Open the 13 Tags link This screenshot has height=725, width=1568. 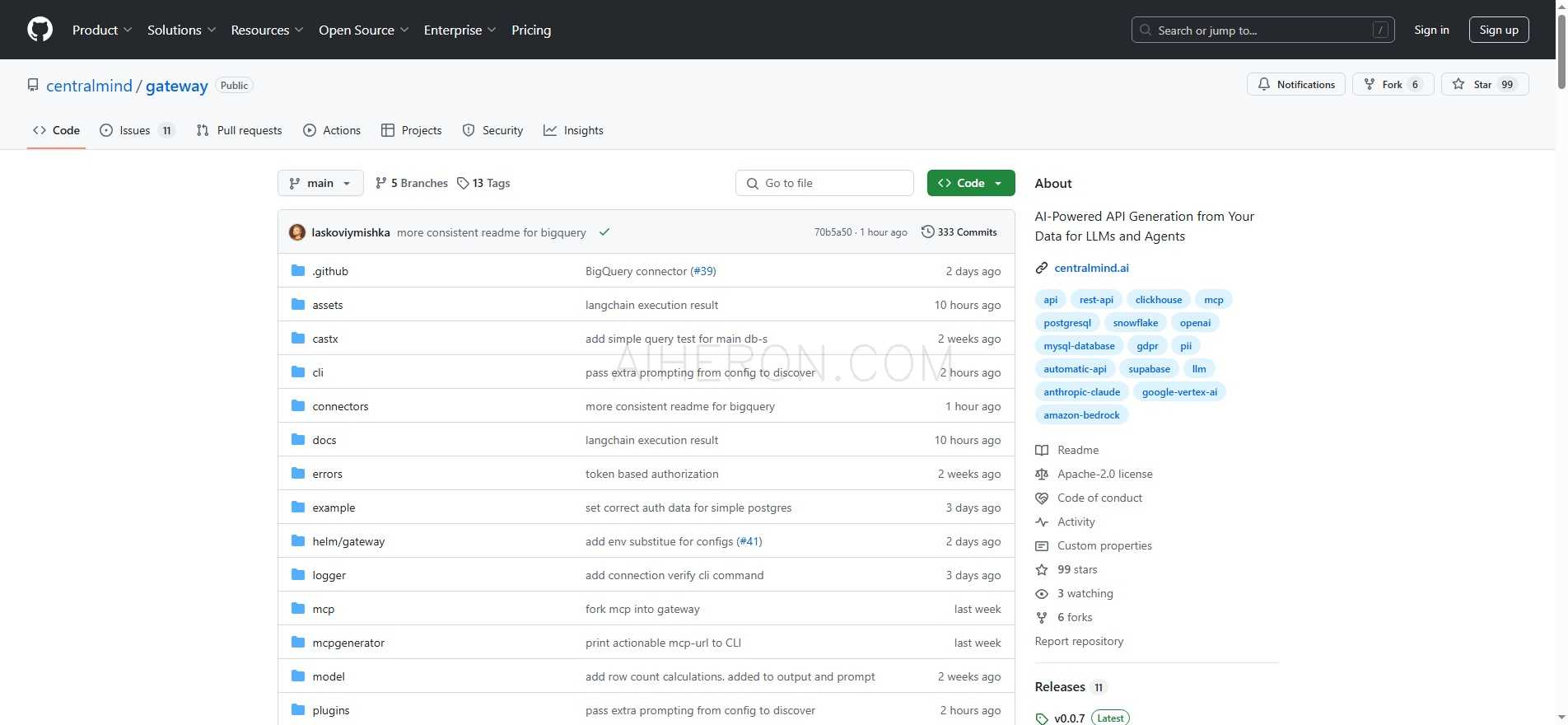click(x=484, y=183)
